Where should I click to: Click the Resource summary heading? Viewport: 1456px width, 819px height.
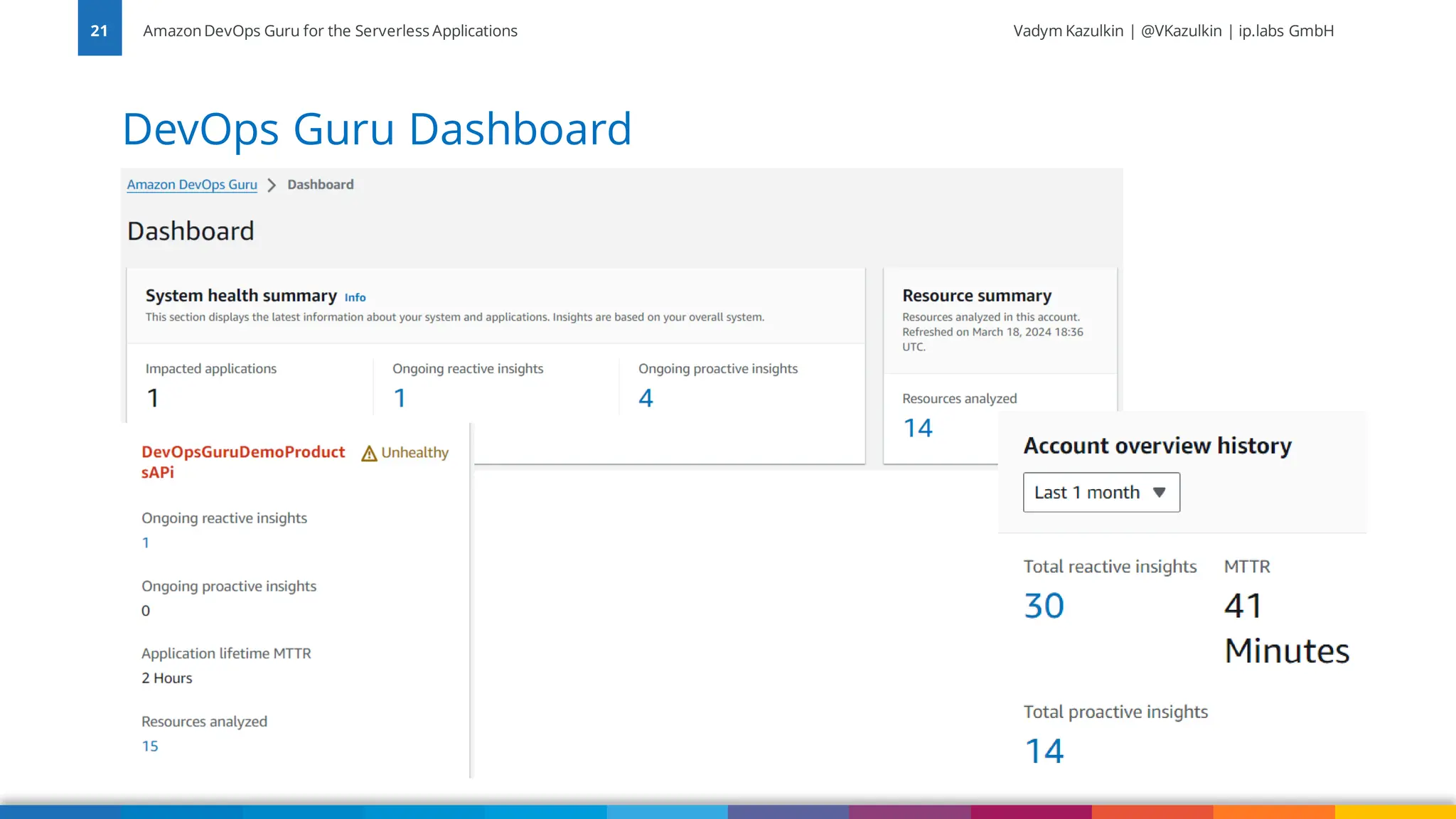point(976,296)
